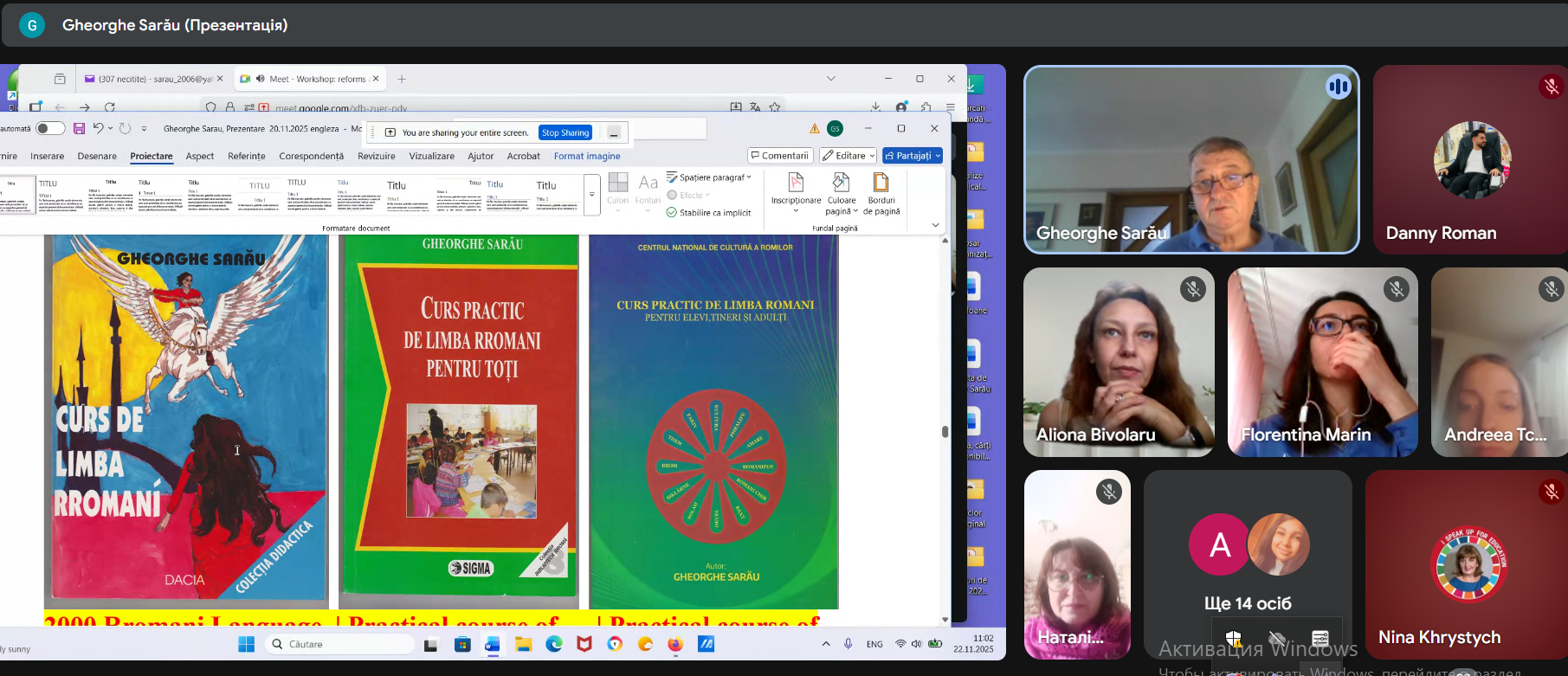Image resolution: width=1568 pixels, height=676 pixels.
Task: Click the Save icon in Word's title bar
Action: coord(79,129)
